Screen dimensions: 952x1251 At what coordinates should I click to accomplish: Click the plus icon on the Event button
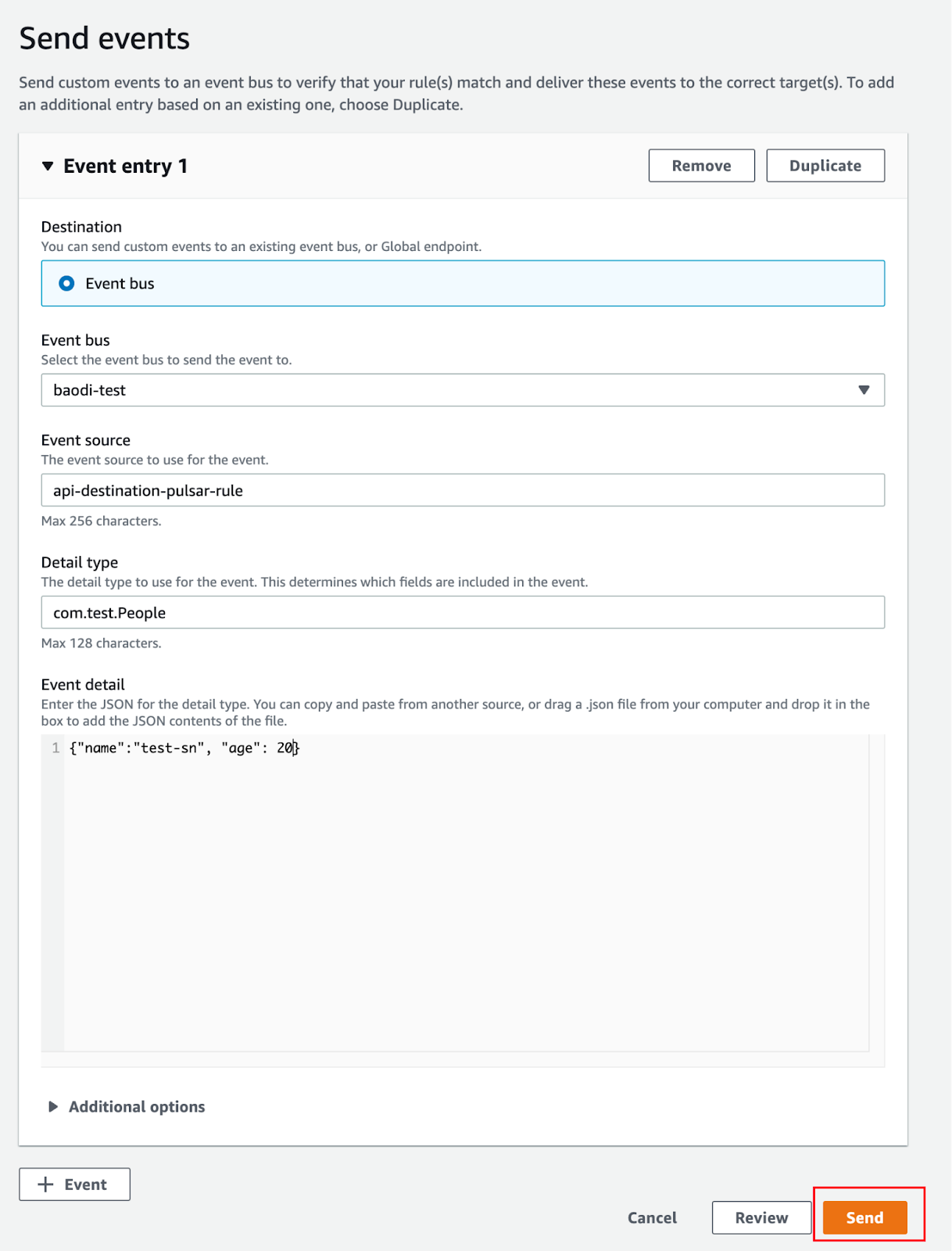point(46,1185)
